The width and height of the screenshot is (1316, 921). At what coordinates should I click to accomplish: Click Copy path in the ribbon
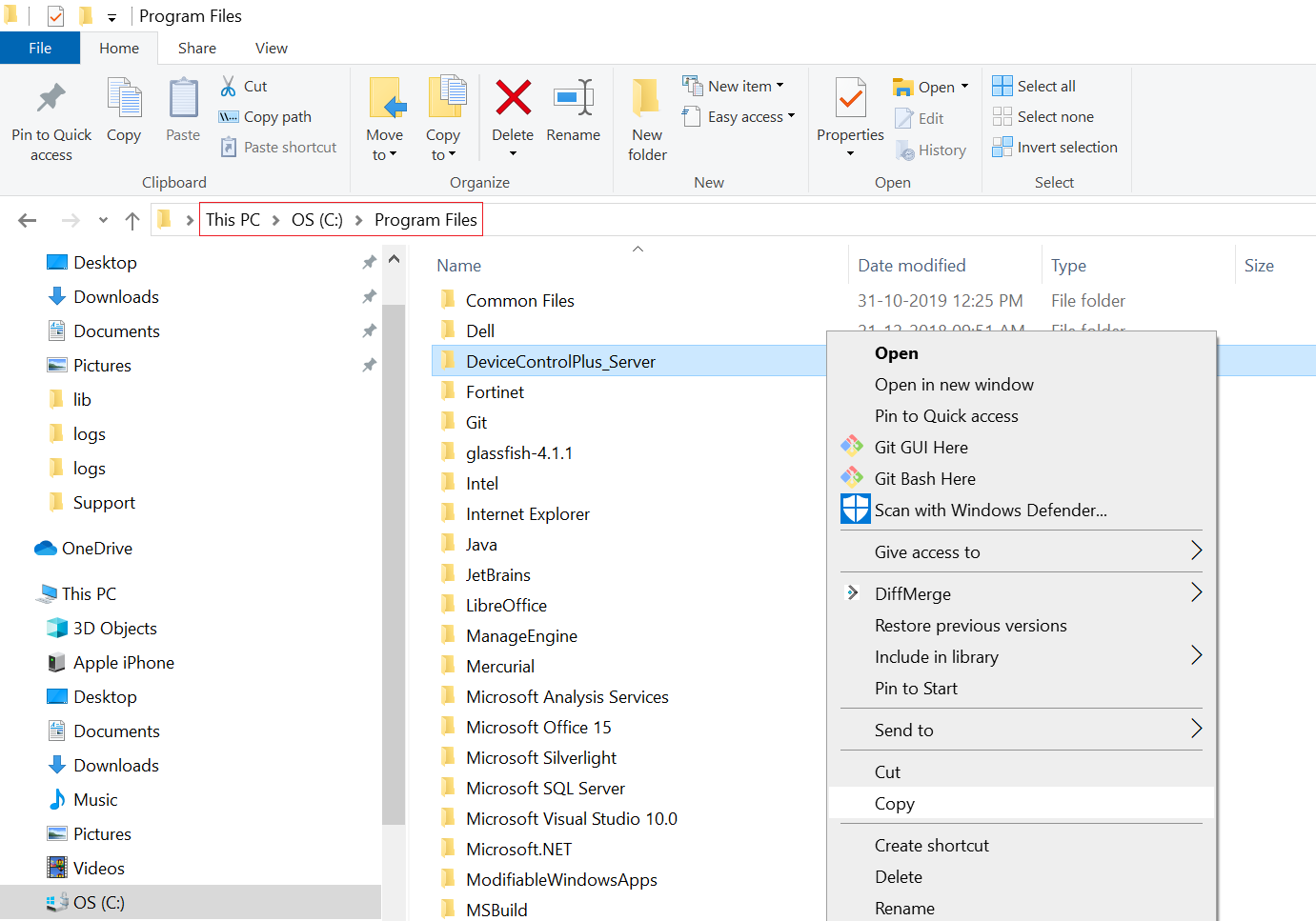click(266, 116)
